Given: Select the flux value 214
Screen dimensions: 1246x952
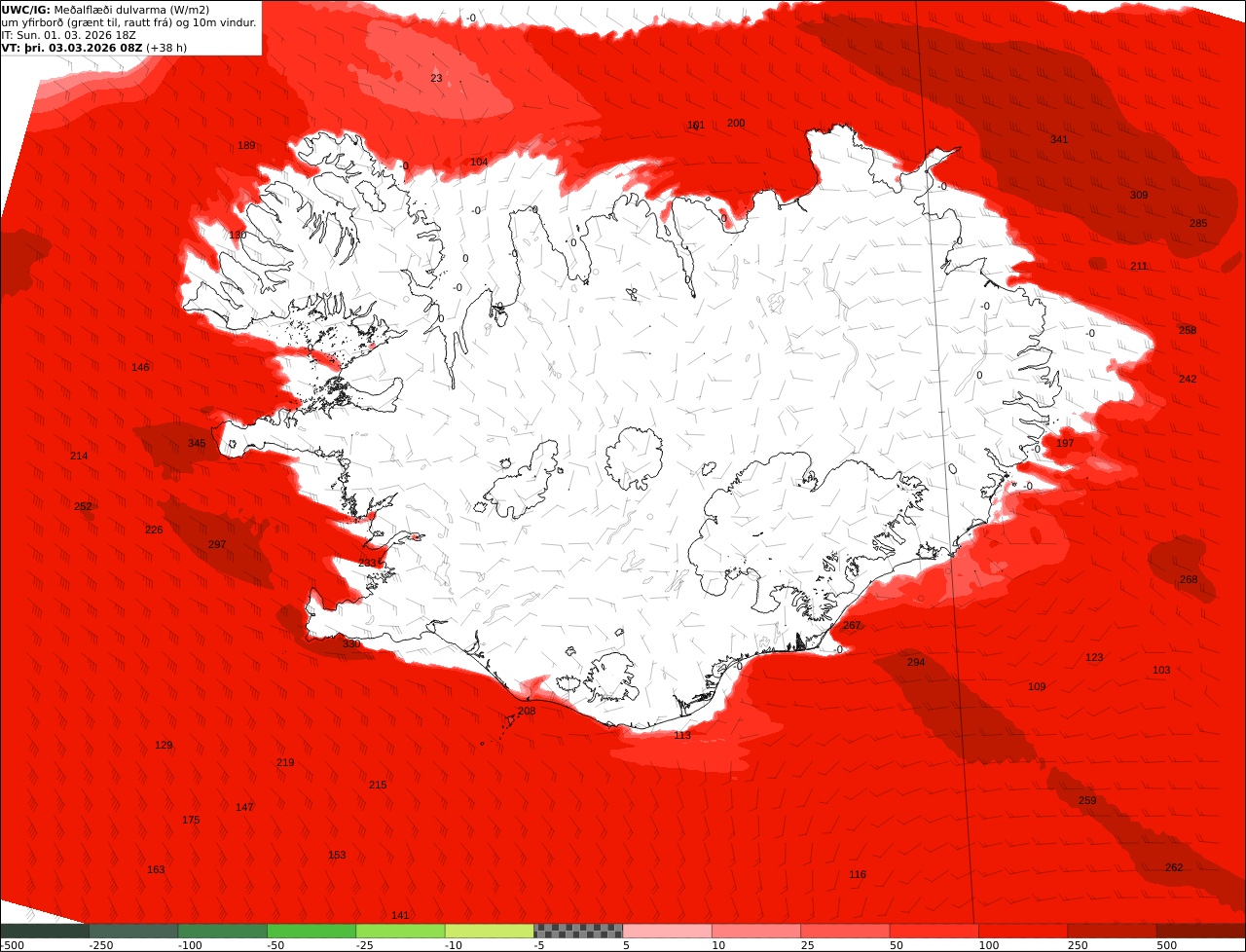Looking at the screenshot, I should pos(79,456).
